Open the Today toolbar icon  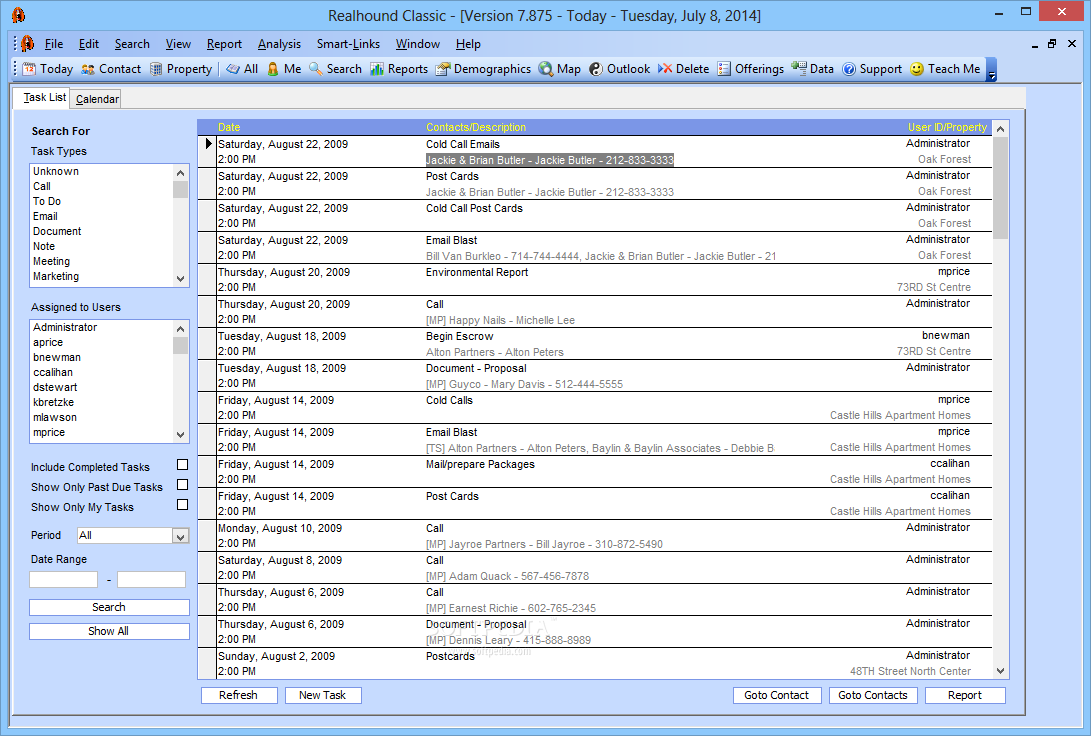click(47, 69)
